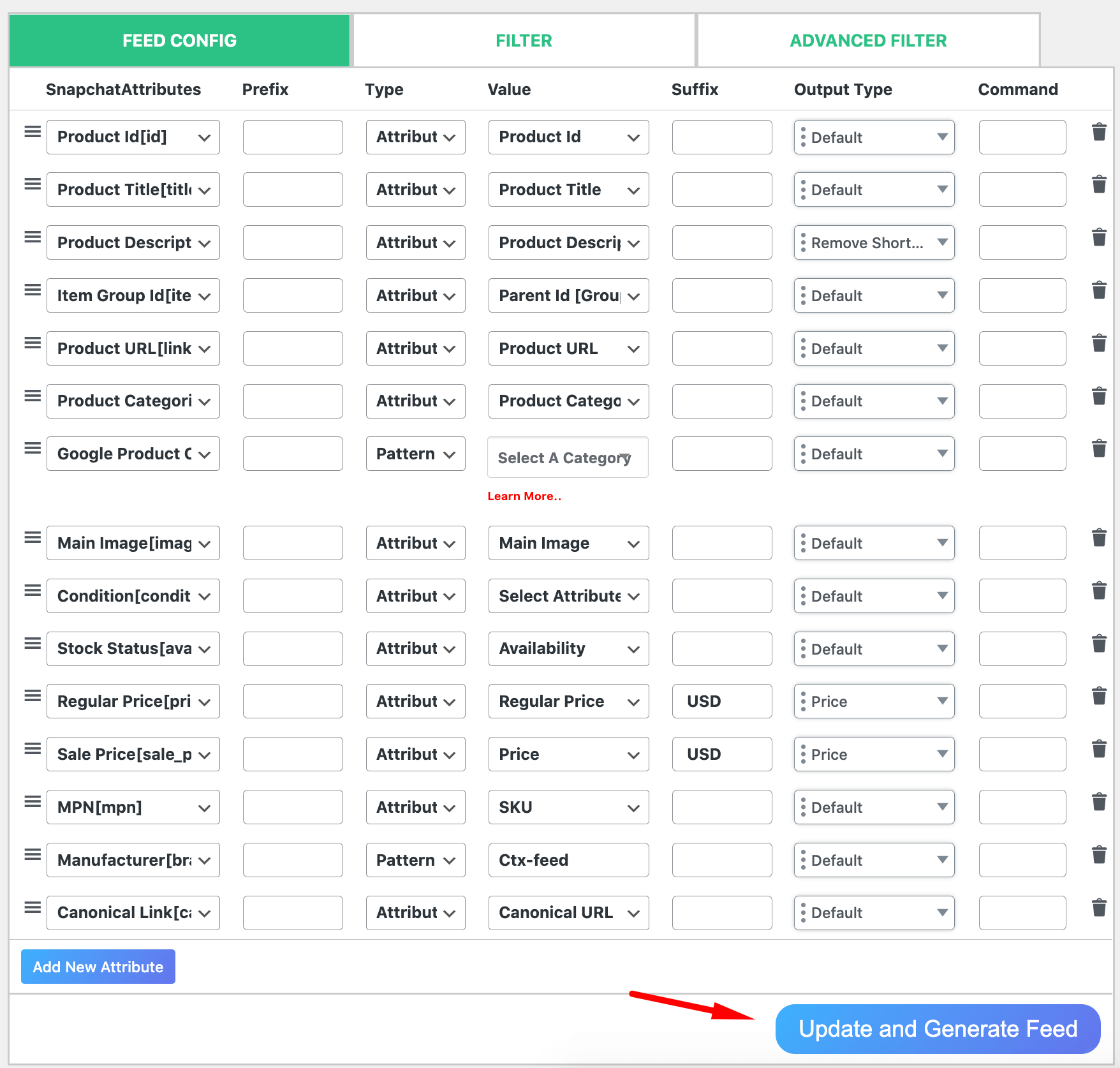The image size is (1120, 1068).
Task: Delete the Sale Price attribute row
Action: tap(1099, 750)
